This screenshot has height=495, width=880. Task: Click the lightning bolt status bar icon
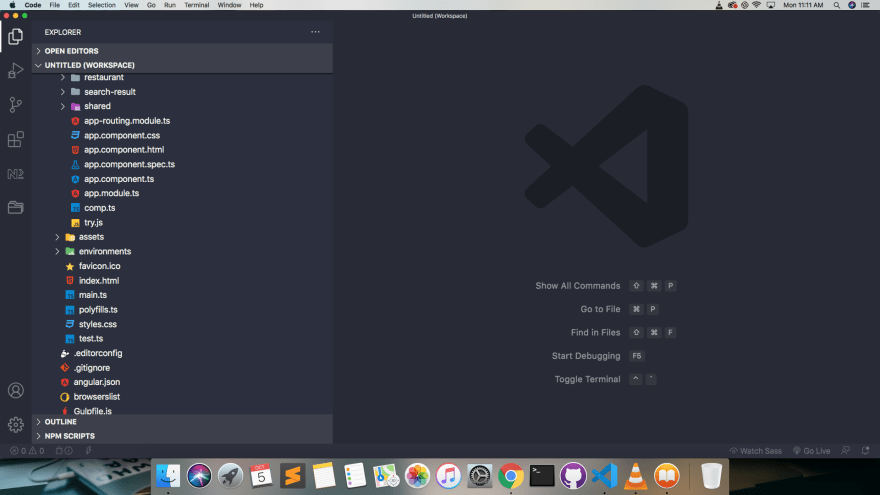point(88,451)
